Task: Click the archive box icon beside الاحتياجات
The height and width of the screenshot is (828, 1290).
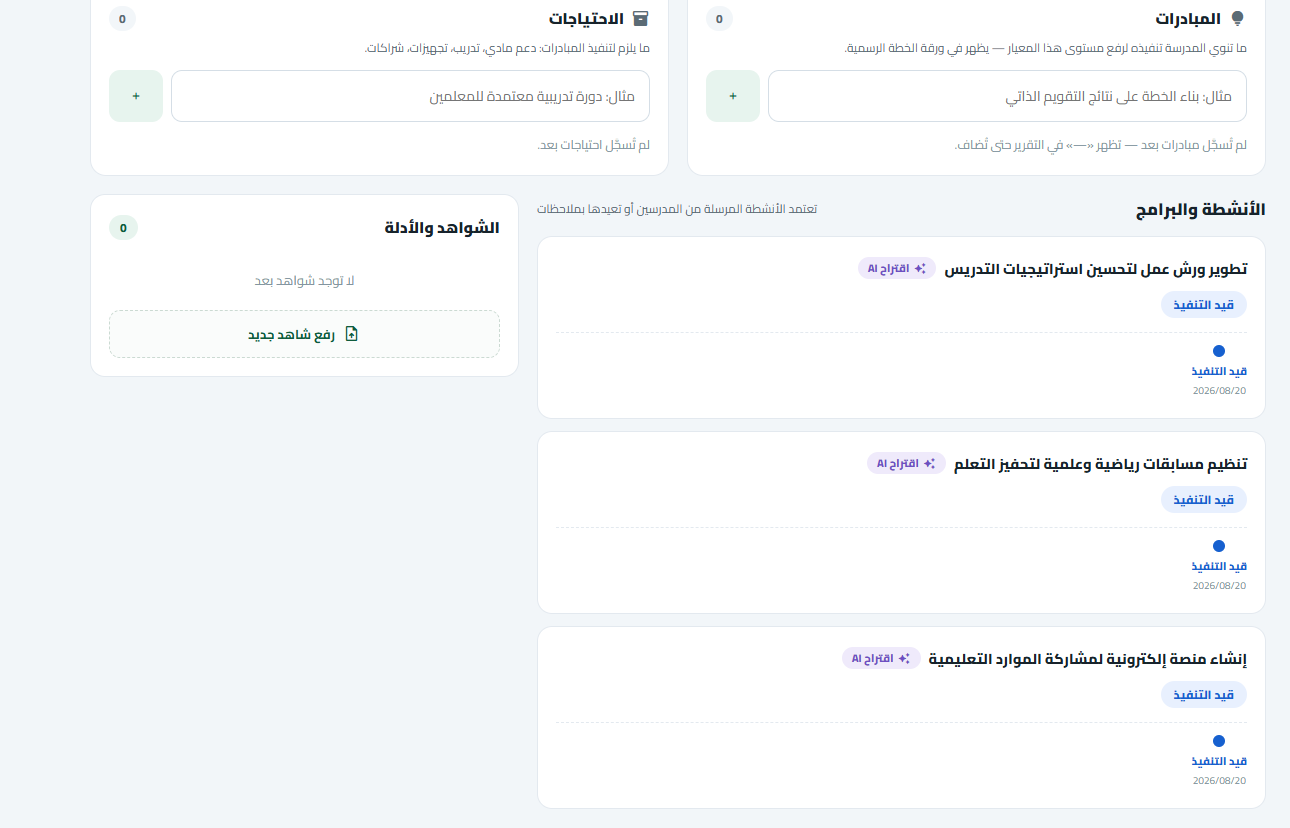Action: pos(641,19)
